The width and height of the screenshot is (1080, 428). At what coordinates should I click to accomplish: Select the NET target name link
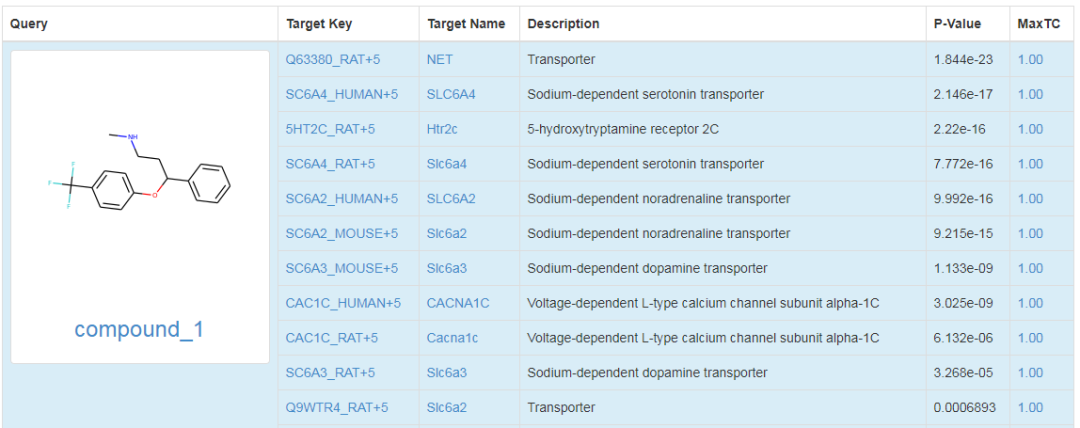439,60
